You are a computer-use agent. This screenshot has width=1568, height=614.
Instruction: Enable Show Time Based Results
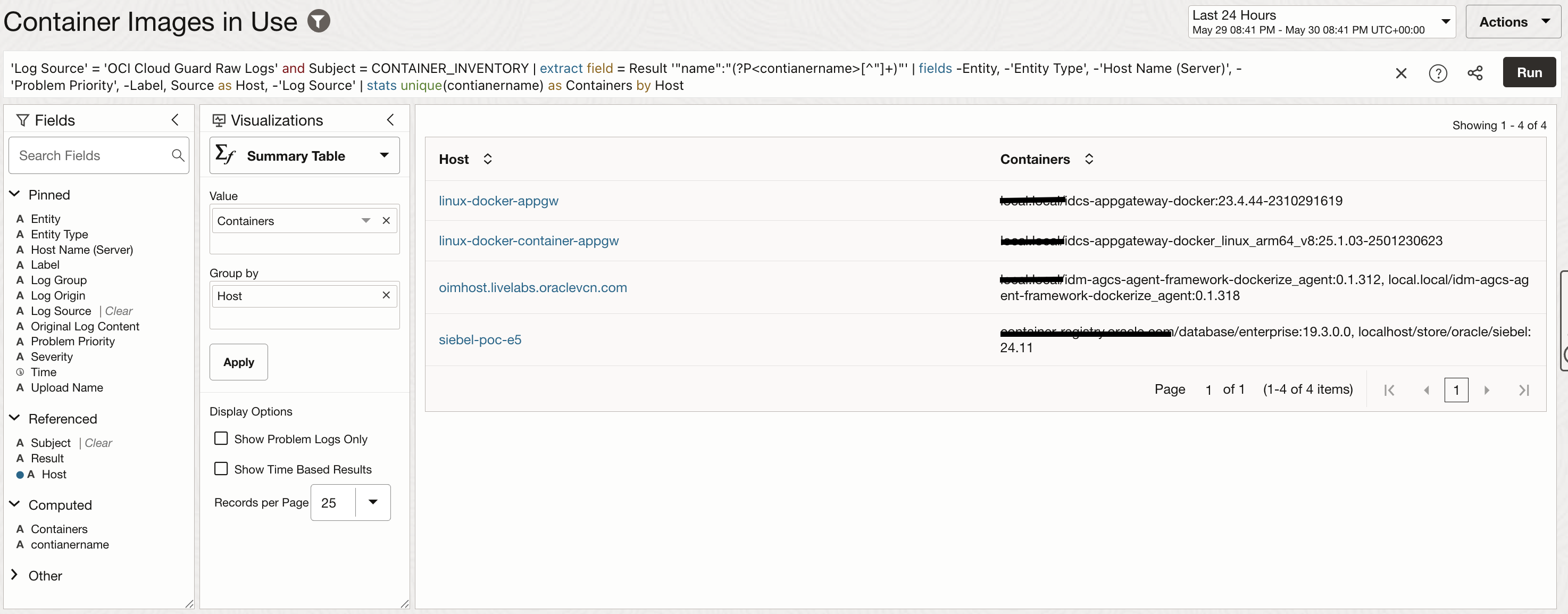[221, 469]
